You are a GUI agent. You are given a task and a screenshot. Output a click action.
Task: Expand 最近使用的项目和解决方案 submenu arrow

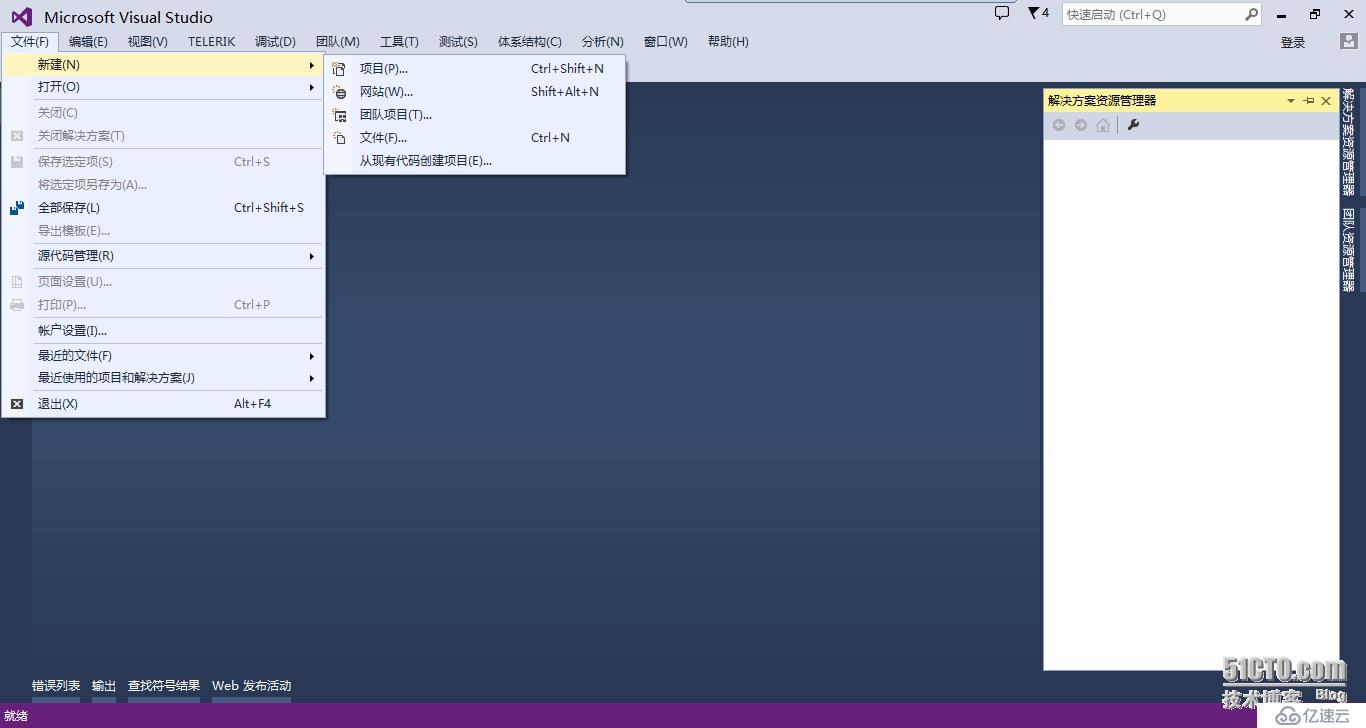[312, 379]
